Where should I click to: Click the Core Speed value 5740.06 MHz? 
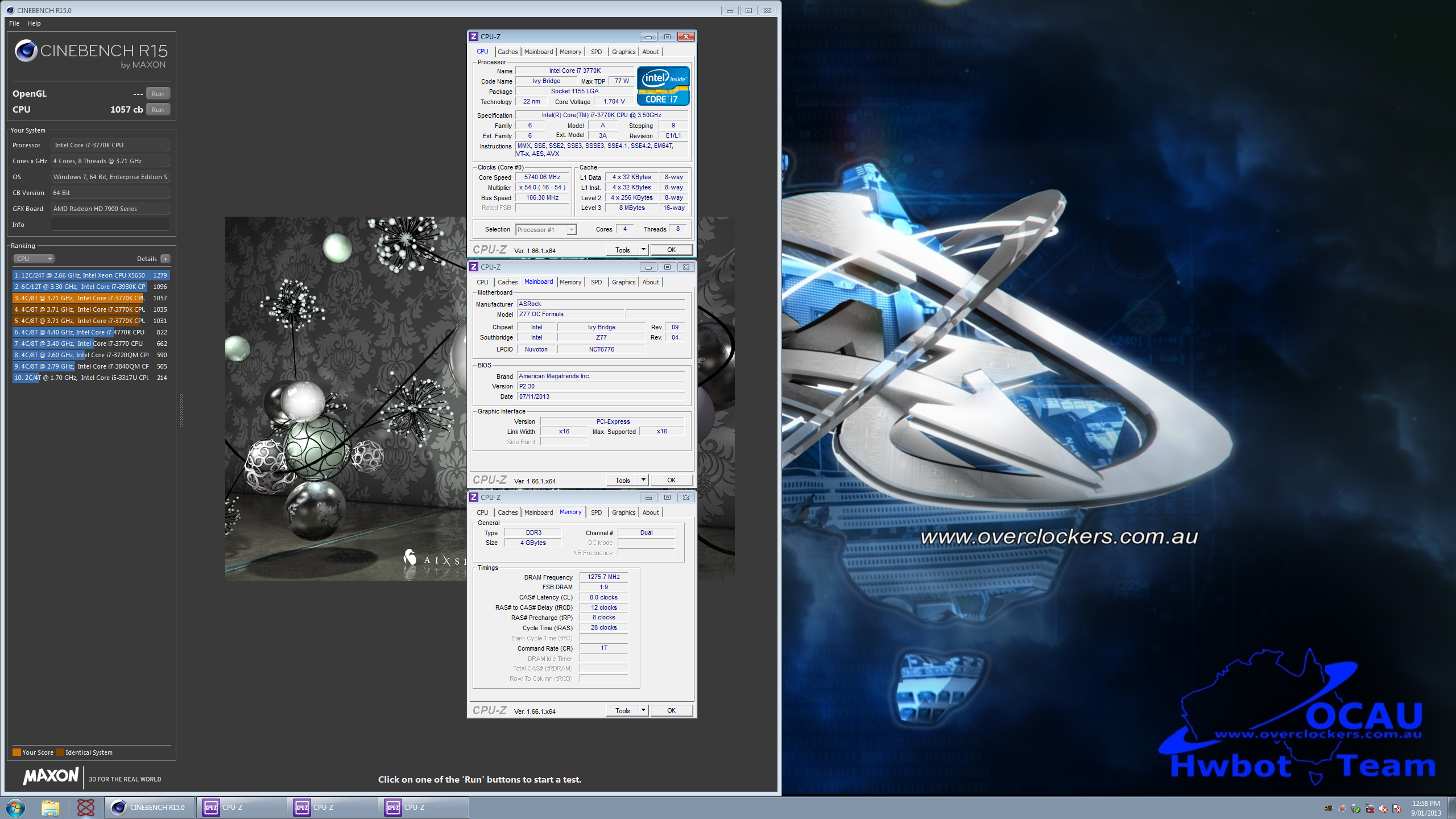click(542, 177)
